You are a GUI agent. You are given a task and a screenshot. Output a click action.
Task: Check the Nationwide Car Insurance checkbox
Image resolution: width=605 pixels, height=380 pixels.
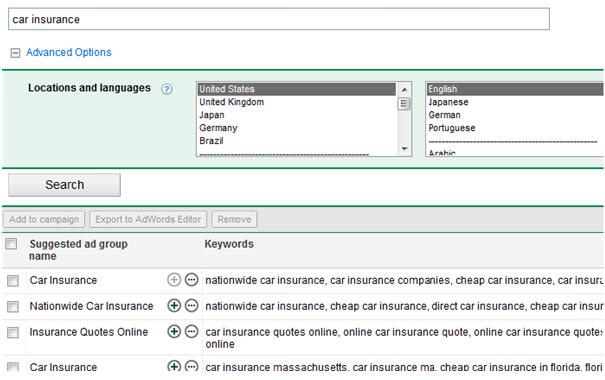[13, 306]
